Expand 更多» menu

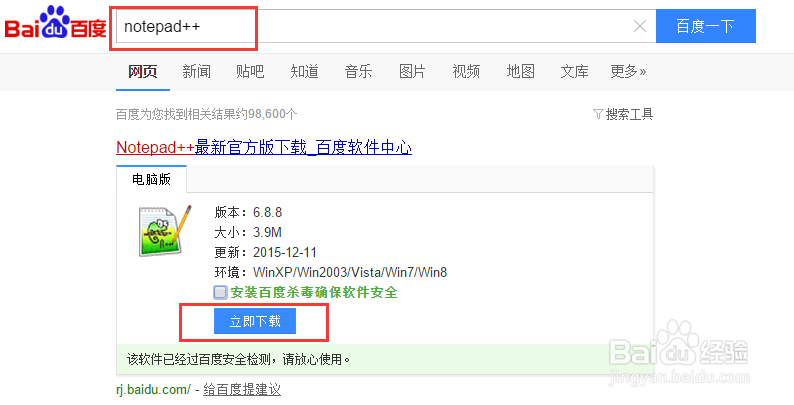click(628, 71)
